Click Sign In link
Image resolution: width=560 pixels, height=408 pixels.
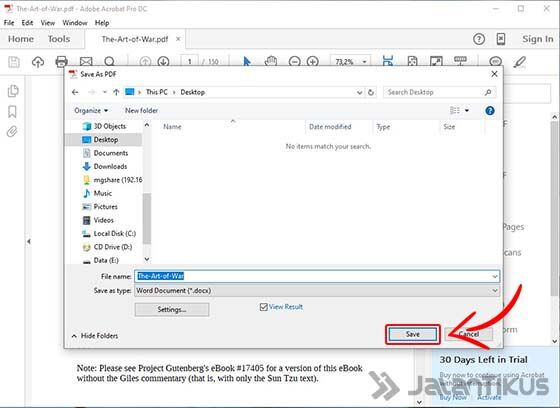[x=538, y=39]
